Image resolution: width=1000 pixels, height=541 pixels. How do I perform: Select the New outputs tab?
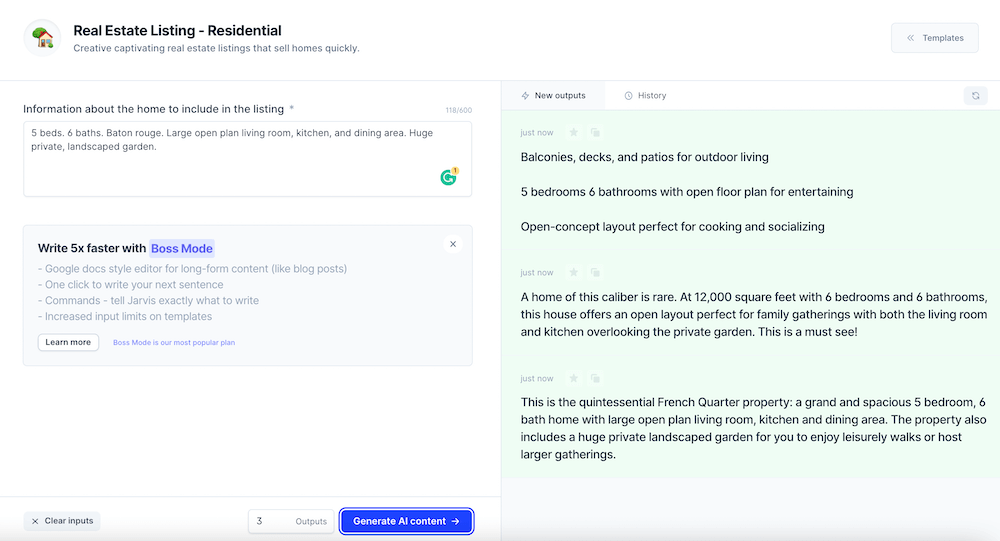[553, 96]
